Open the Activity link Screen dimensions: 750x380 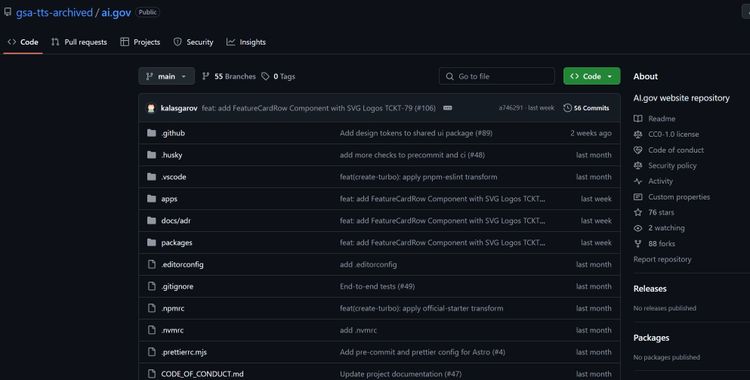(x=661, y=181)
